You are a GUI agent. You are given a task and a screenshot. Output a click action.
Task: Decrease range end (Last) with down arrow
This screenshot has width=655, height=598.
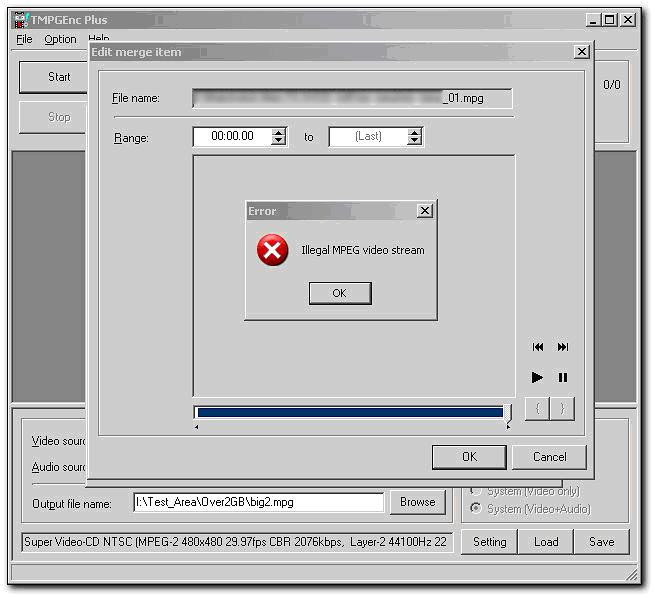(414, 141)
